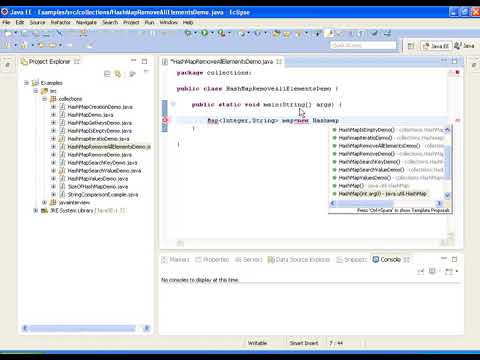Open the Navigate menu
480x360 pixels.
[x=86, y=22]
